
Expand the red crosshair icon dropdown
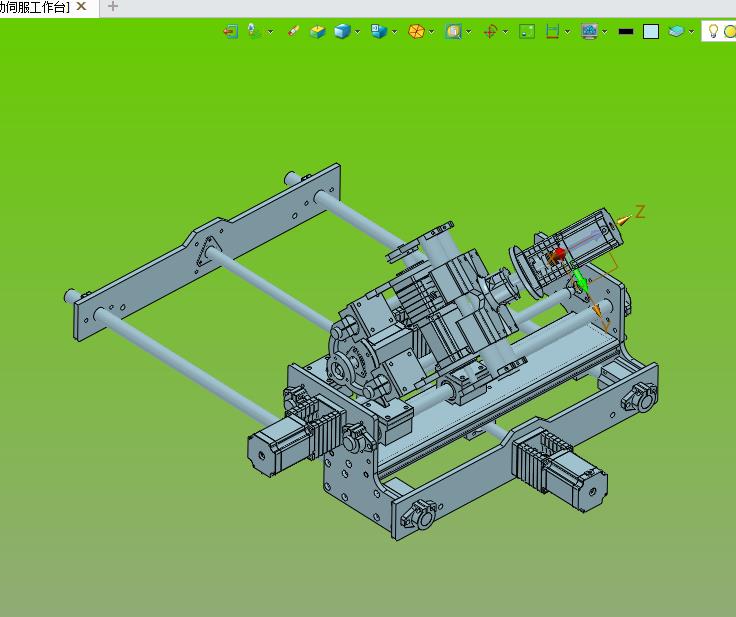click(506, 32)
